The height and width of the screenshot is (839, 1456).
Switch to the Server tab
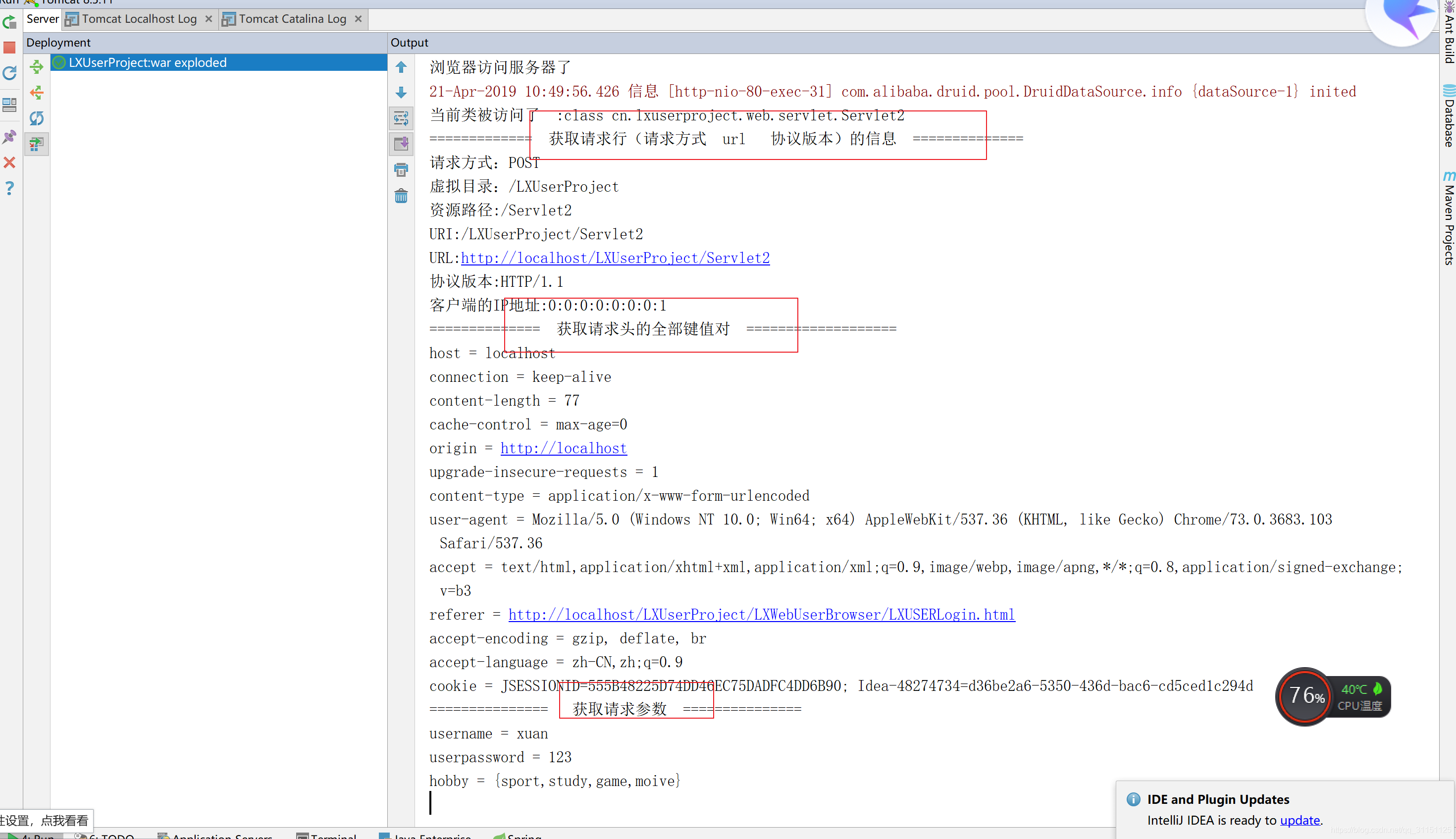(43, 19)
